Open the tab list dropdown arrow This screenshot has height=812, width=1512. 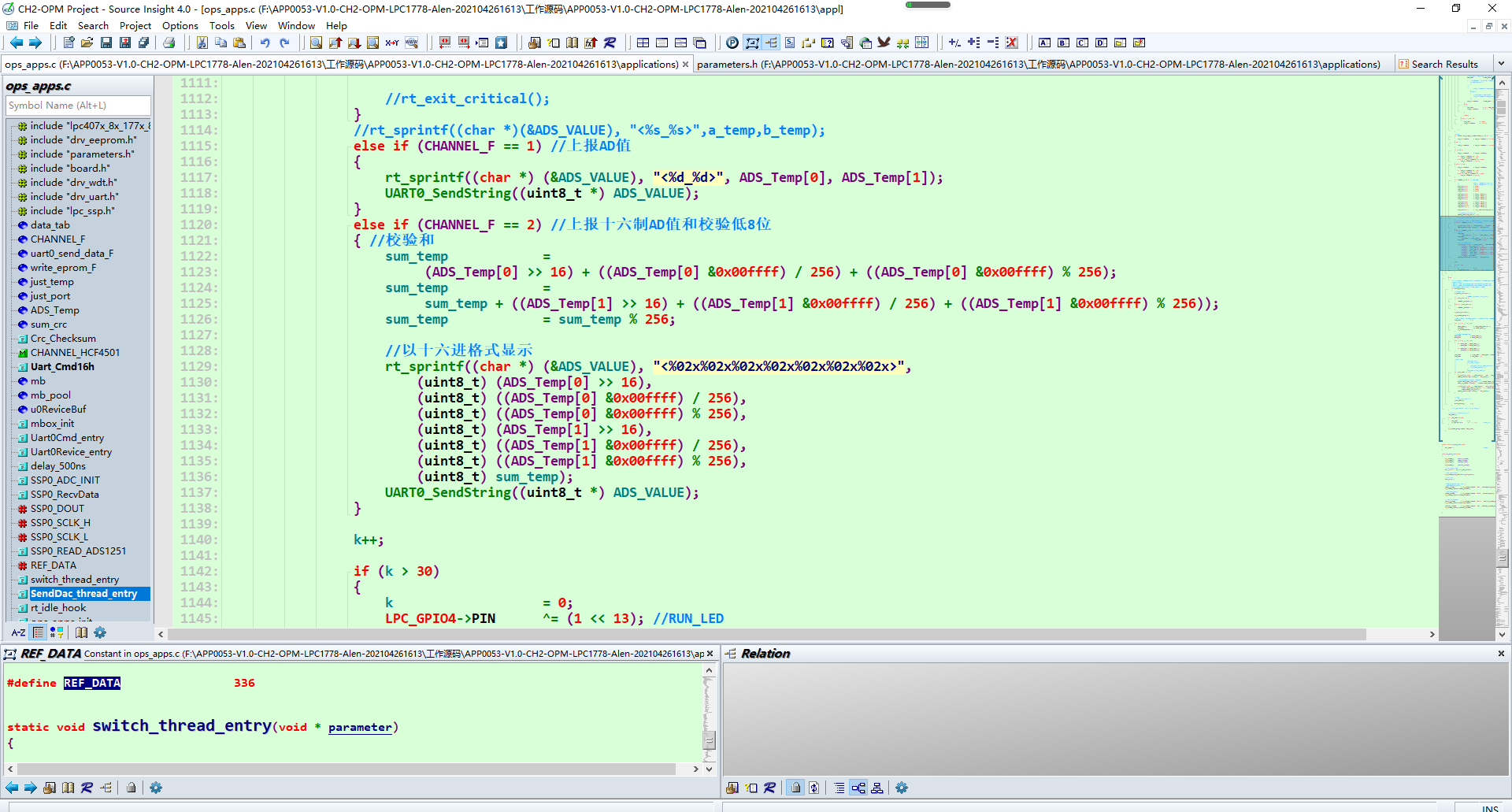[x=1501, y=64]
